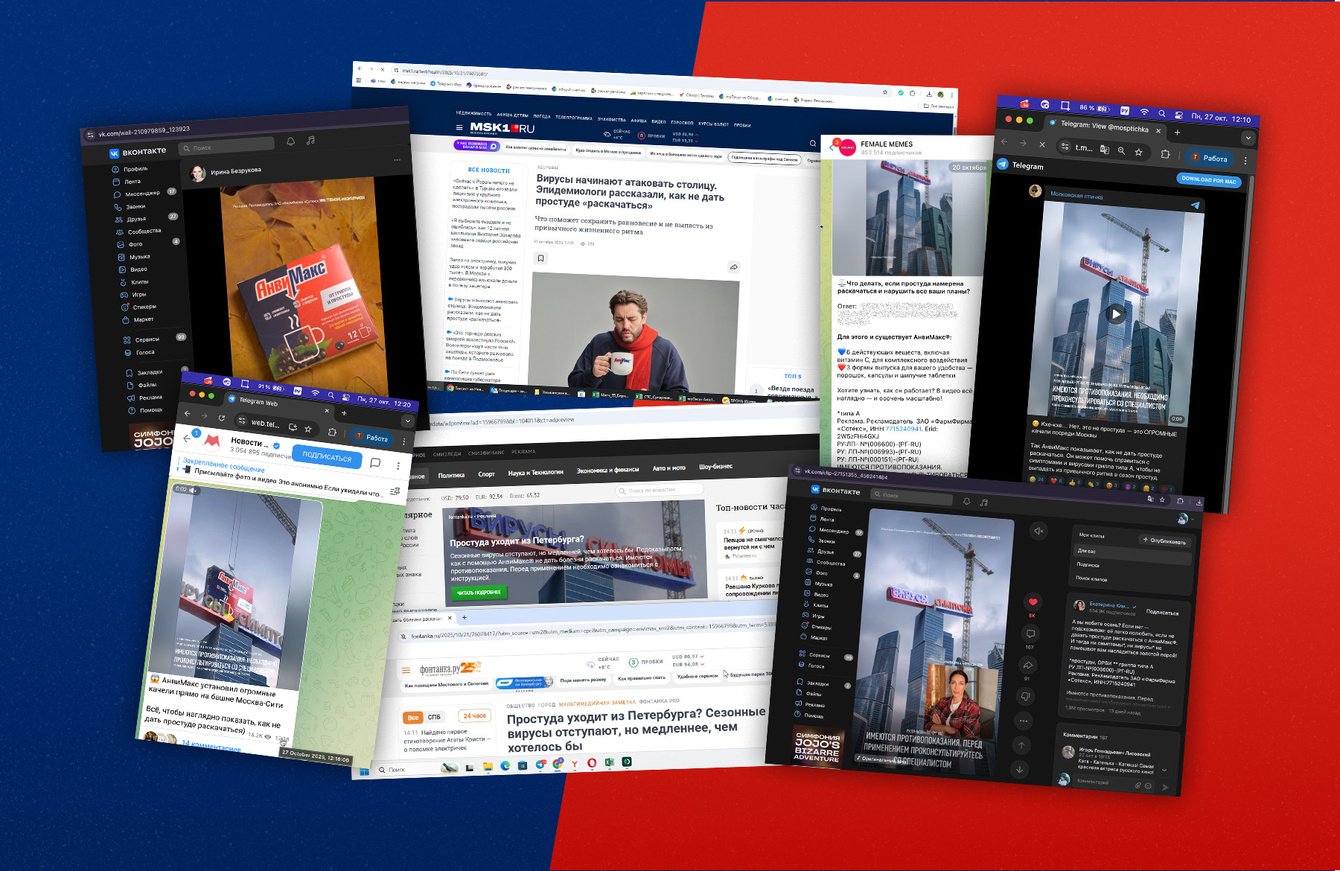The image size is (1340, 871).
Task: Open the hamburger menu on the MSK1.RU site
Action: pyautogui.click(x=460, y=128)
